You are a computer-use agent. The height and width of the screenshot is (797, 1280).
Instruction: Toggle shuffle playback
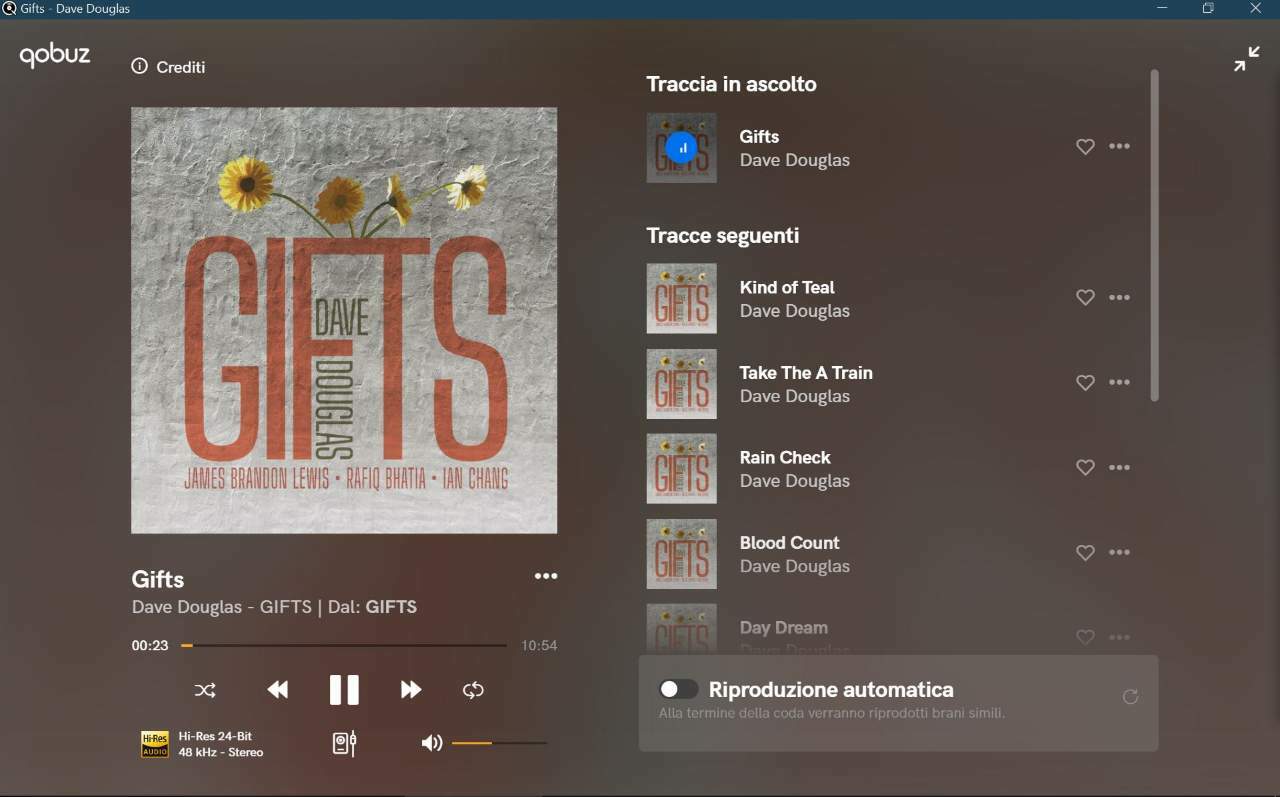pyautogui.click(x=205, y=690)
